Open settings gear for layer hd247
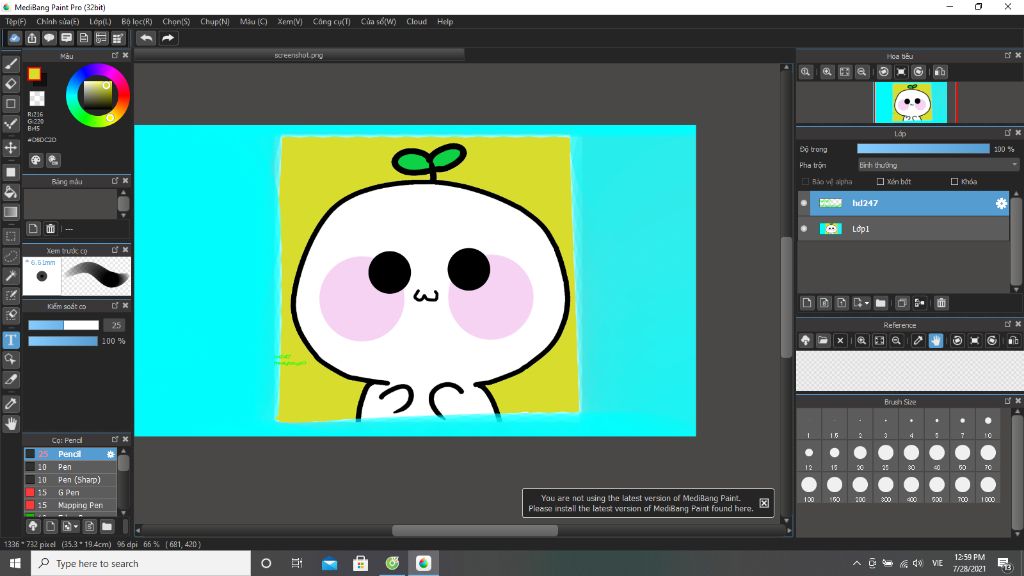Screen dimensions: 1024x576 1000,203
